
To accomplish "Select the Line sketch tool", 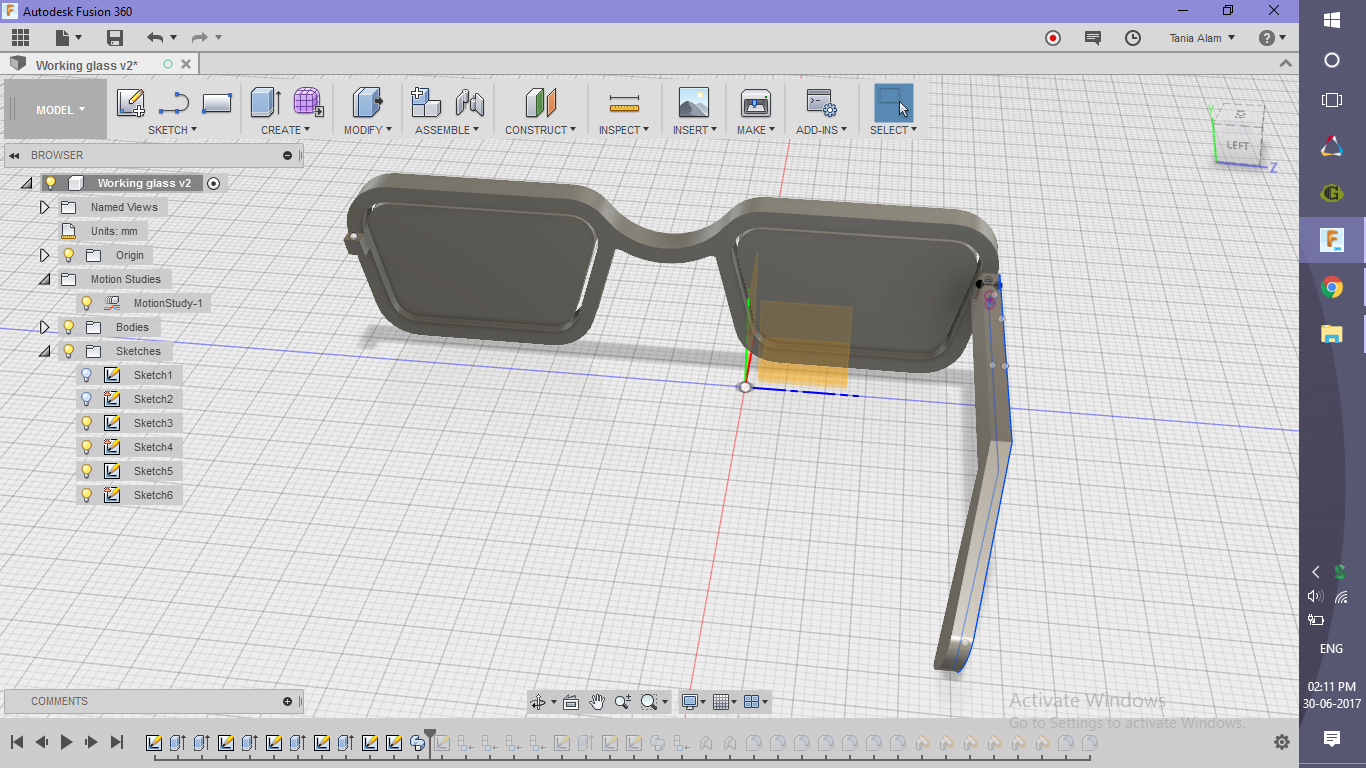I will click(174, 103).
